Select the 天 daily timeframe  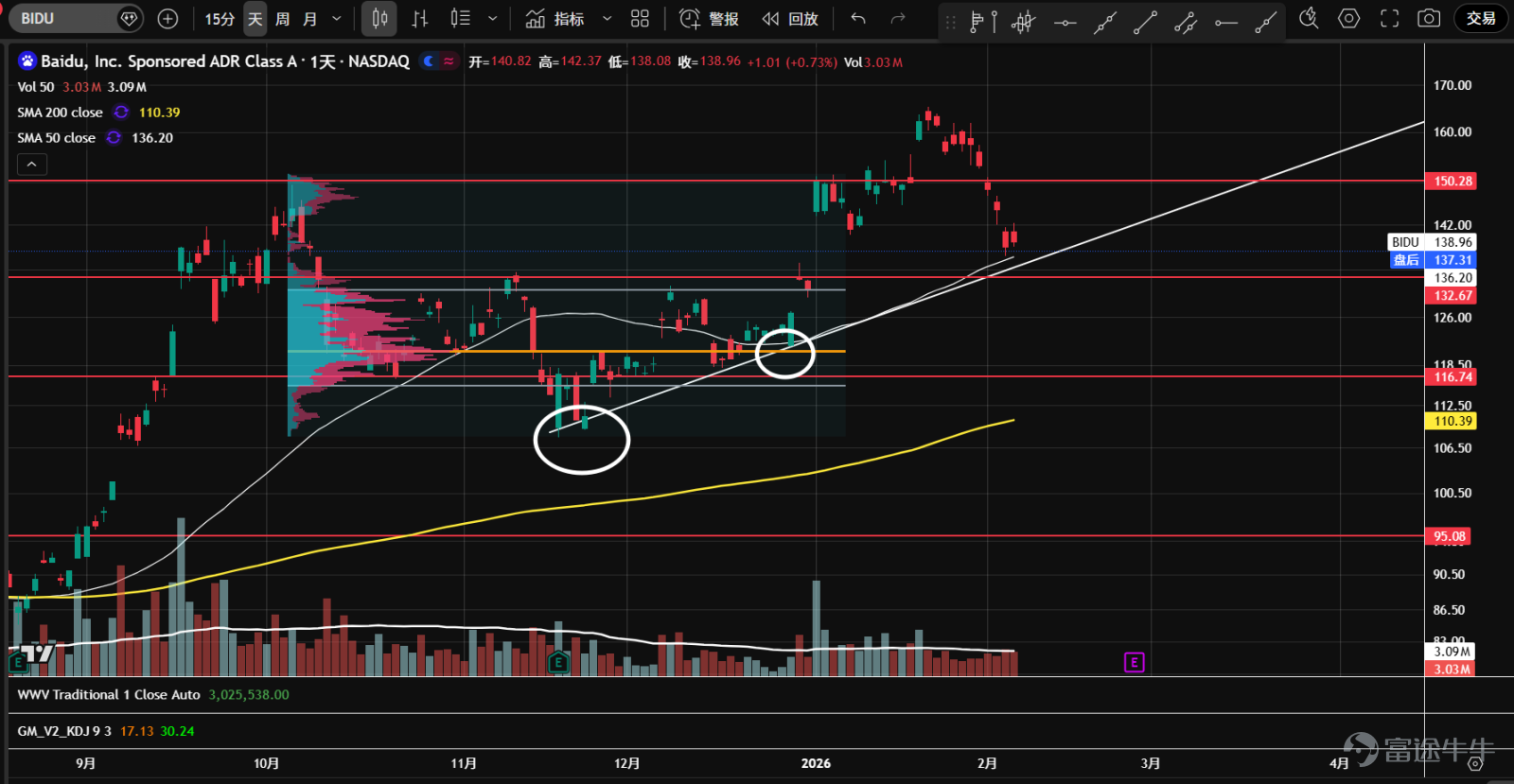click(x=255, y=18)
